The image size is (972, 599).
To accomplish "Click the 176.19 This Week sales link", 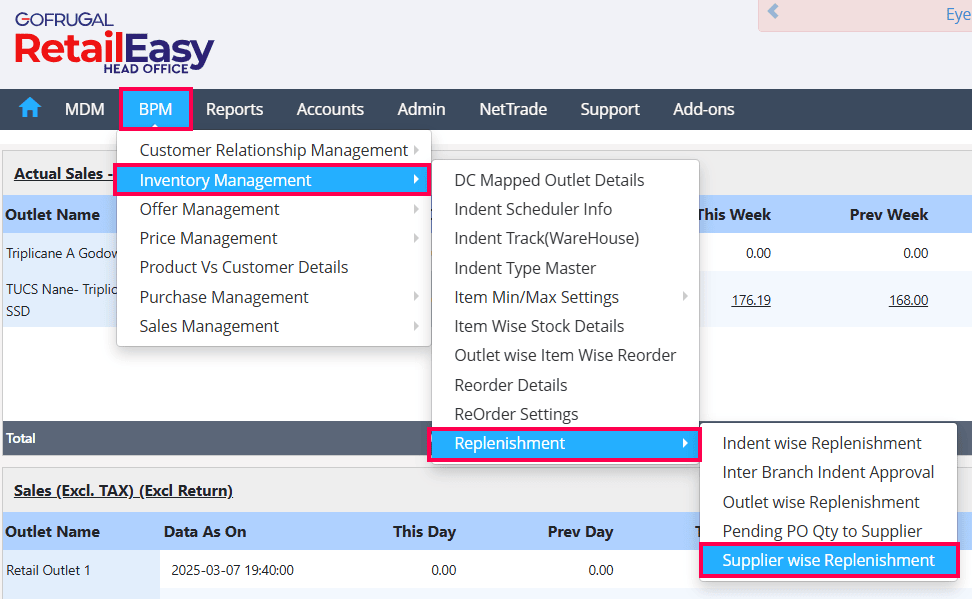I will point(750,300).
